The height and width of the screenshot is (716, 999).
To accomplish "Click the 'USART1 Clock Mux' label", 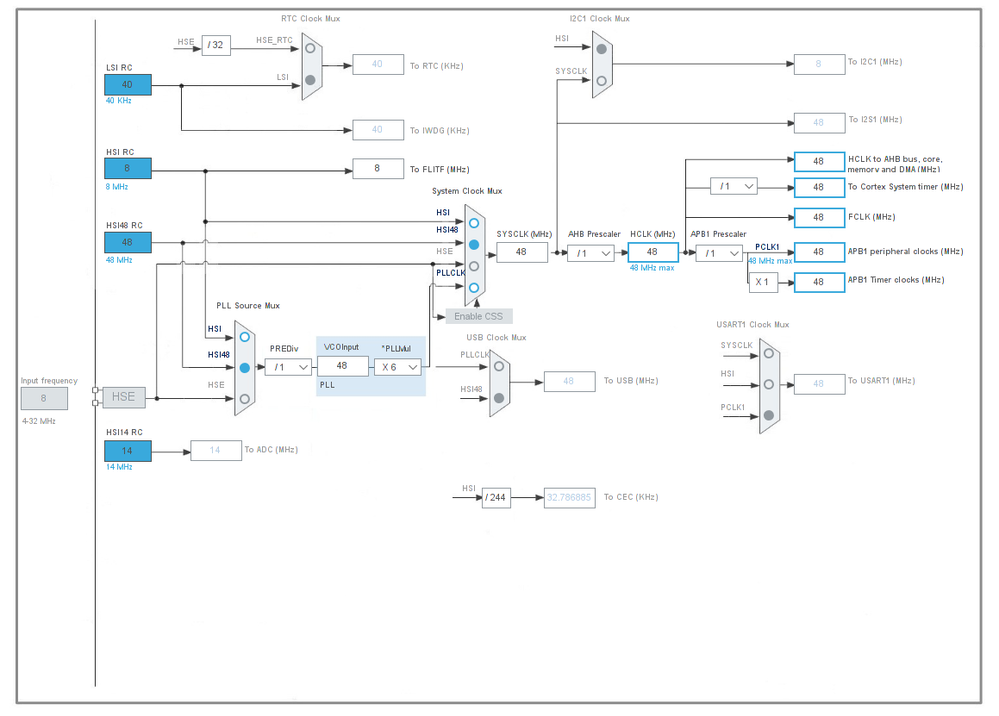I will point(752,325).
